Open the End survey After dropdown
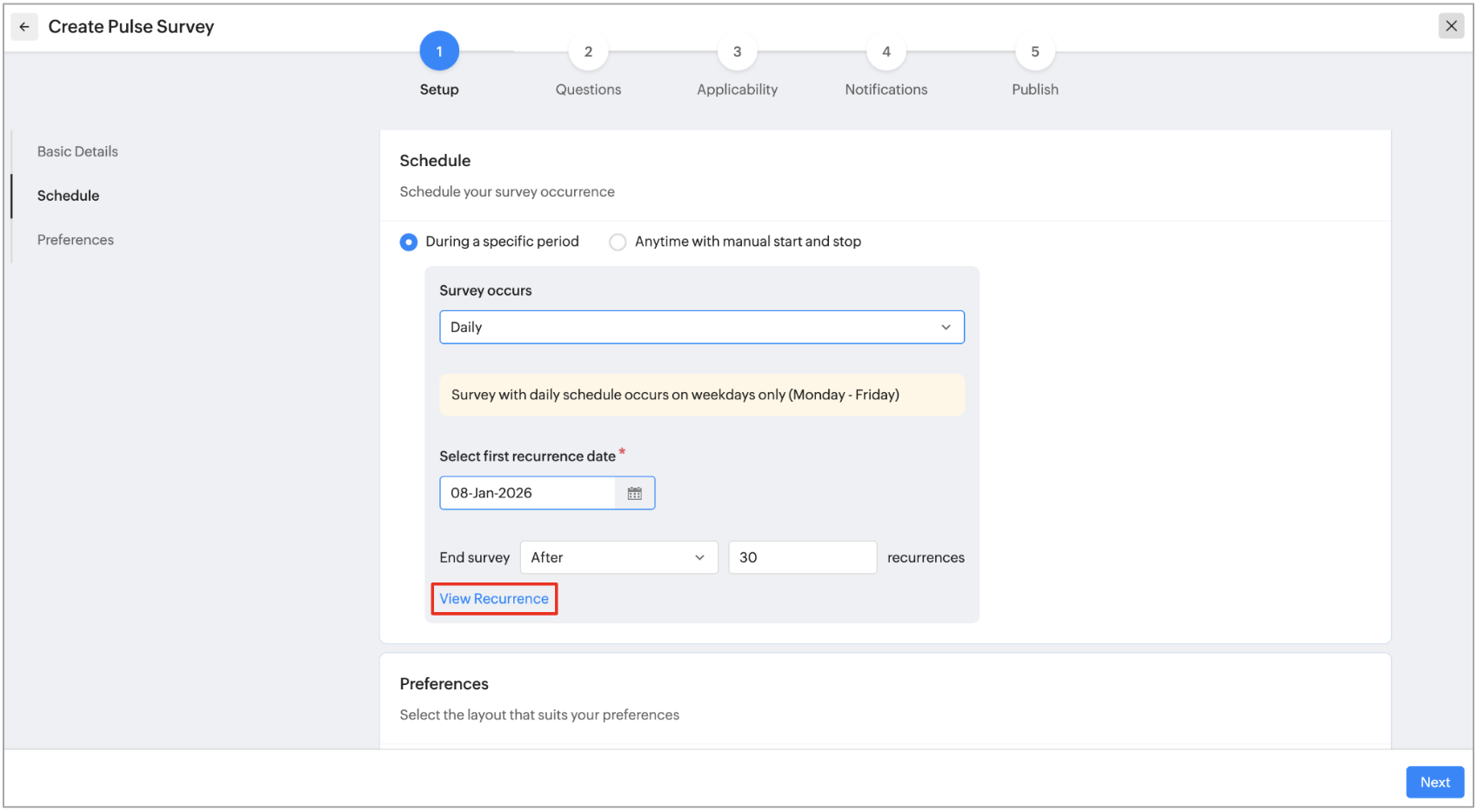This screenshot has width=1477, height=812. pos(618,558)
